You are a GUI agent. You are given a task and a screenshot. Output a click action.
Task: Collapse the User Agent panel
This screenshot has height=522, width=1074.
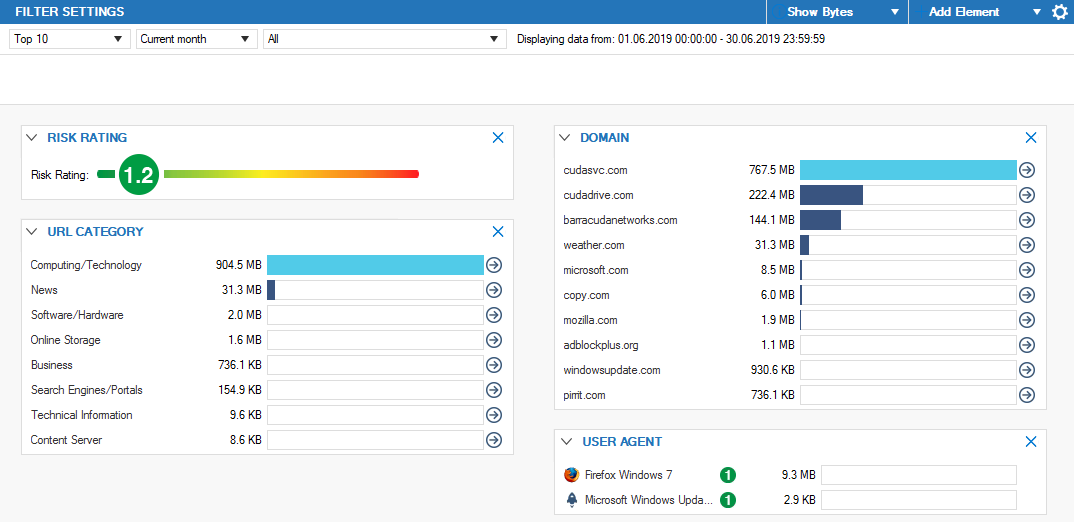point(566,442)
